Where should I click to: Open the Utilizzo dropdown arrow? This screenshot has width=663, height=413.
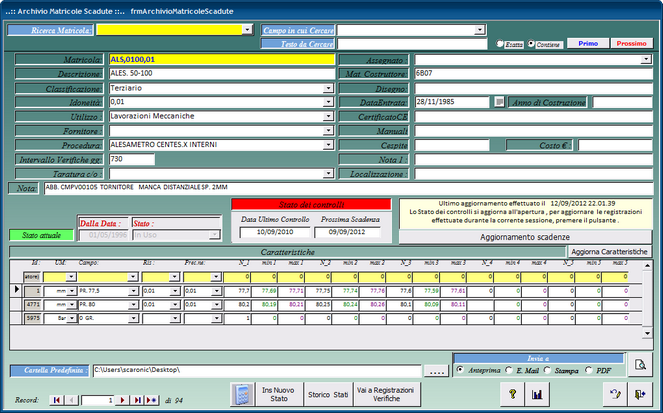tap(328, 116)
